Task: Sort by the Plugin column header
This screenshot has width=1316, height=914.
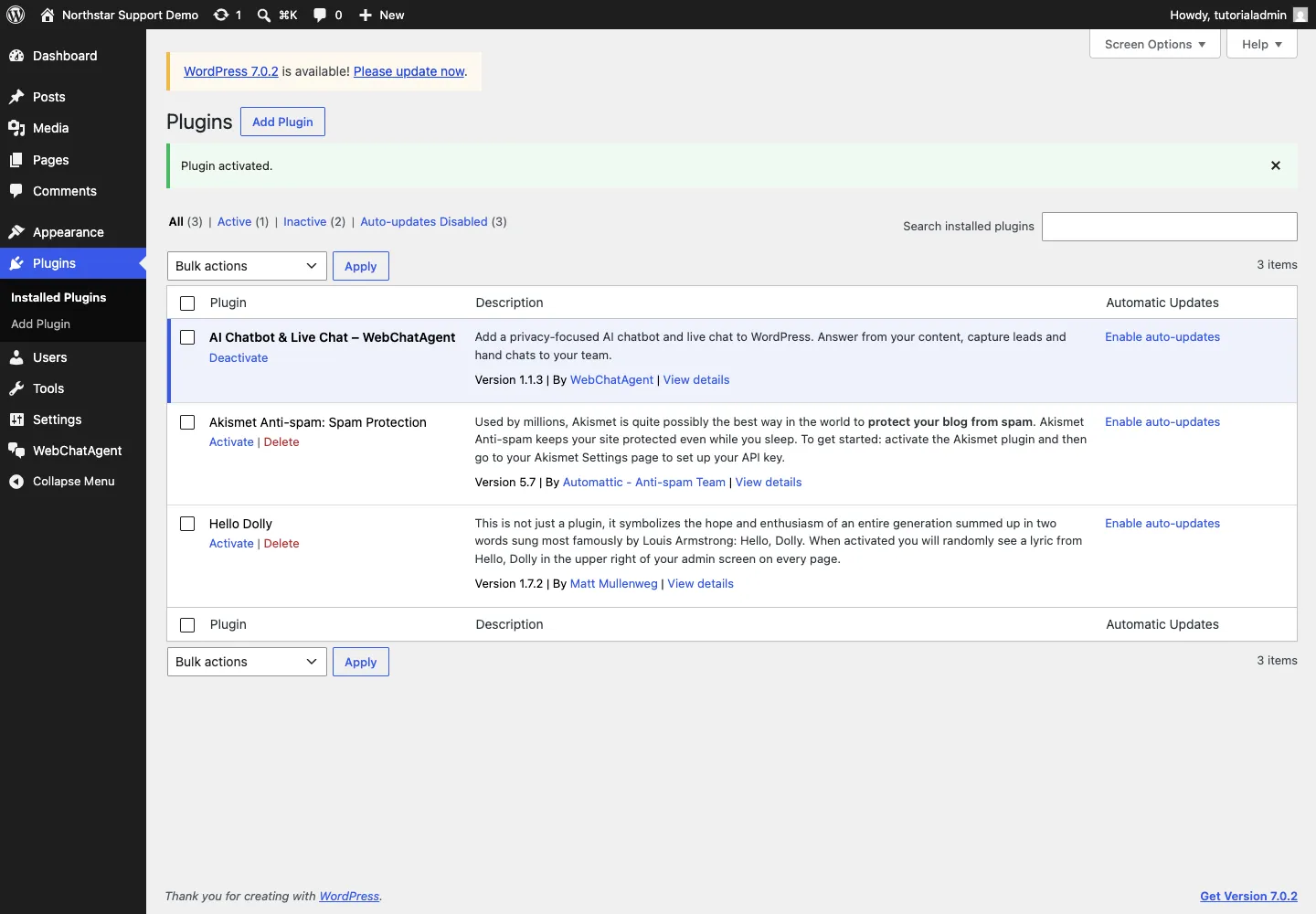Action: click(x=228, y=303)
